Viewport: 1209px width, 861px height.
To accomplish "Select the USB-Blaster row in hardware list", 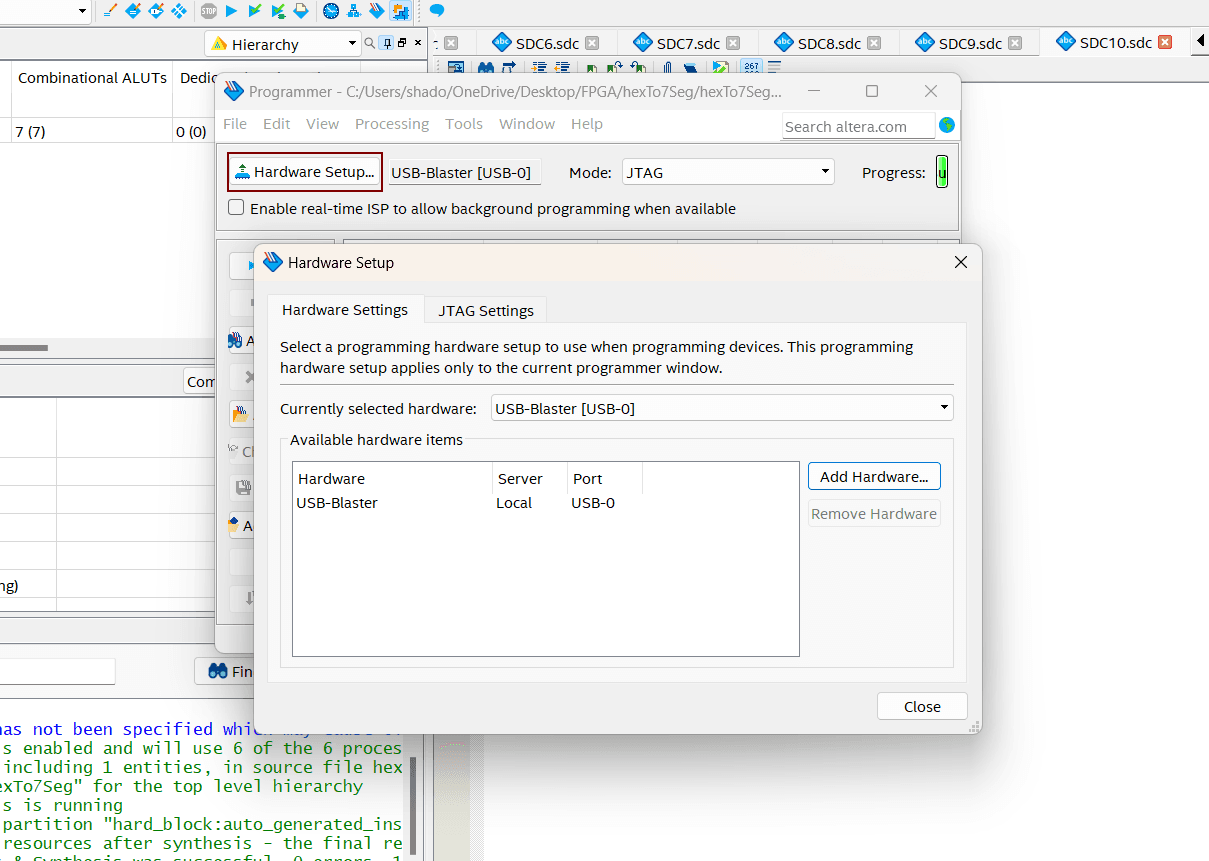I will click(545, 503).
